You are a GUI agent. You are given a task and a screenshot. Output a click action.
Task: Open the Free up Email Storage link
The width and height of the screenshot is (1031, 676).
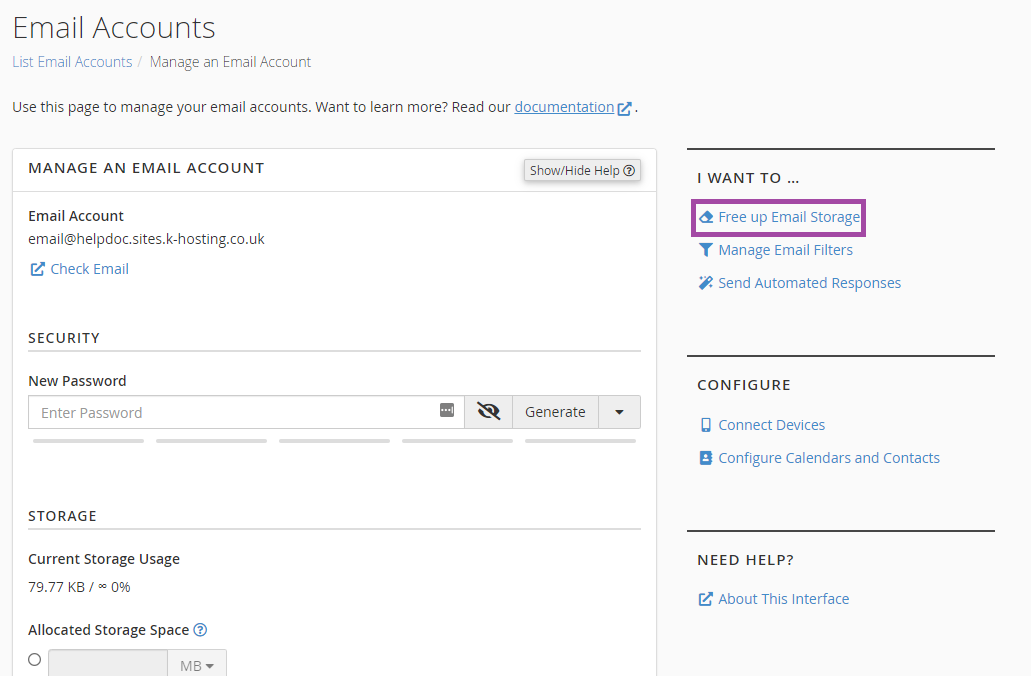click(789, 217)
